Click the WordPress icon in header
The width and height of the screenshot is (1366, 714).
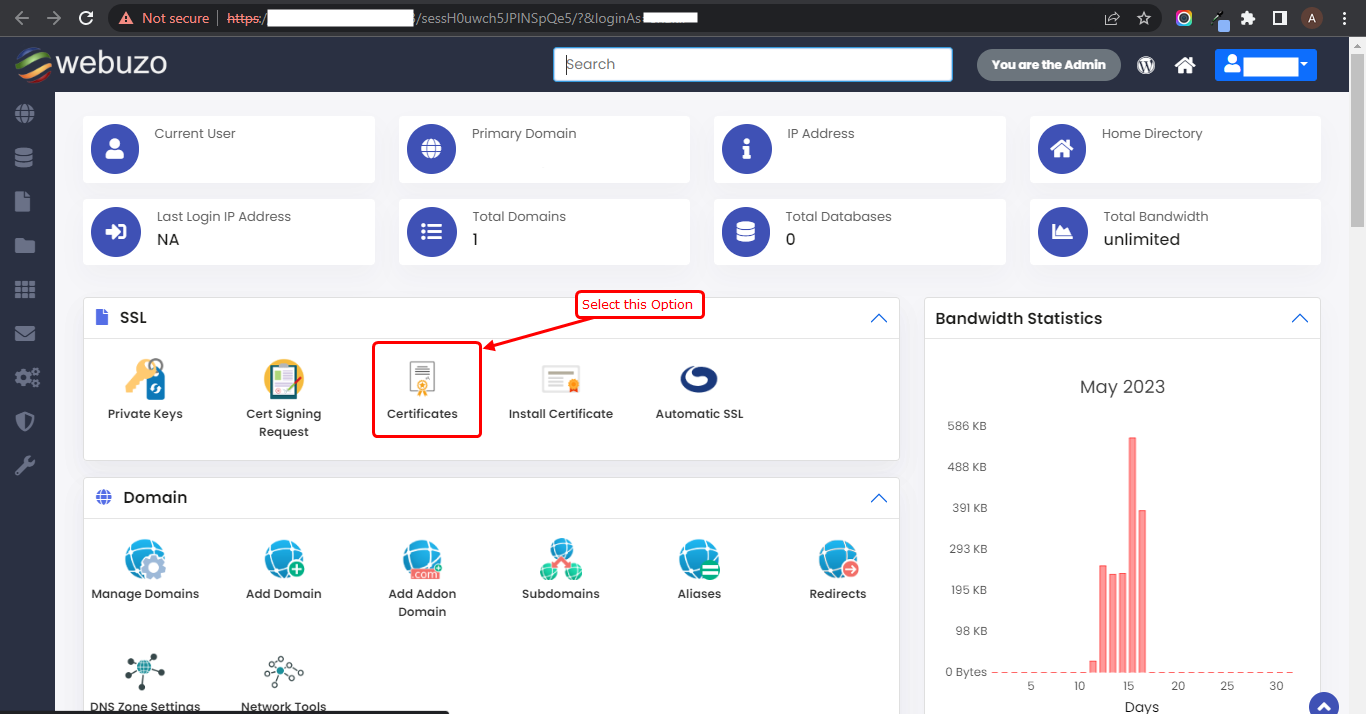pyautogui.click(x=1146, y=65)
